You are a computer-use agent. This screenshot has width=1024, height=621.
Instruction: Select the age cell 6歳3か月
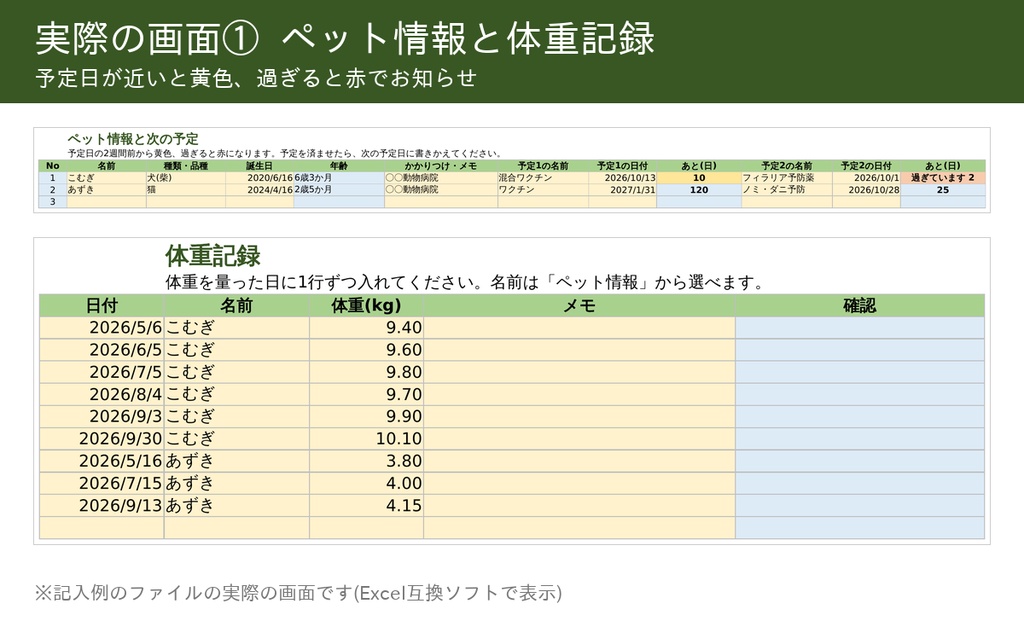339,178
